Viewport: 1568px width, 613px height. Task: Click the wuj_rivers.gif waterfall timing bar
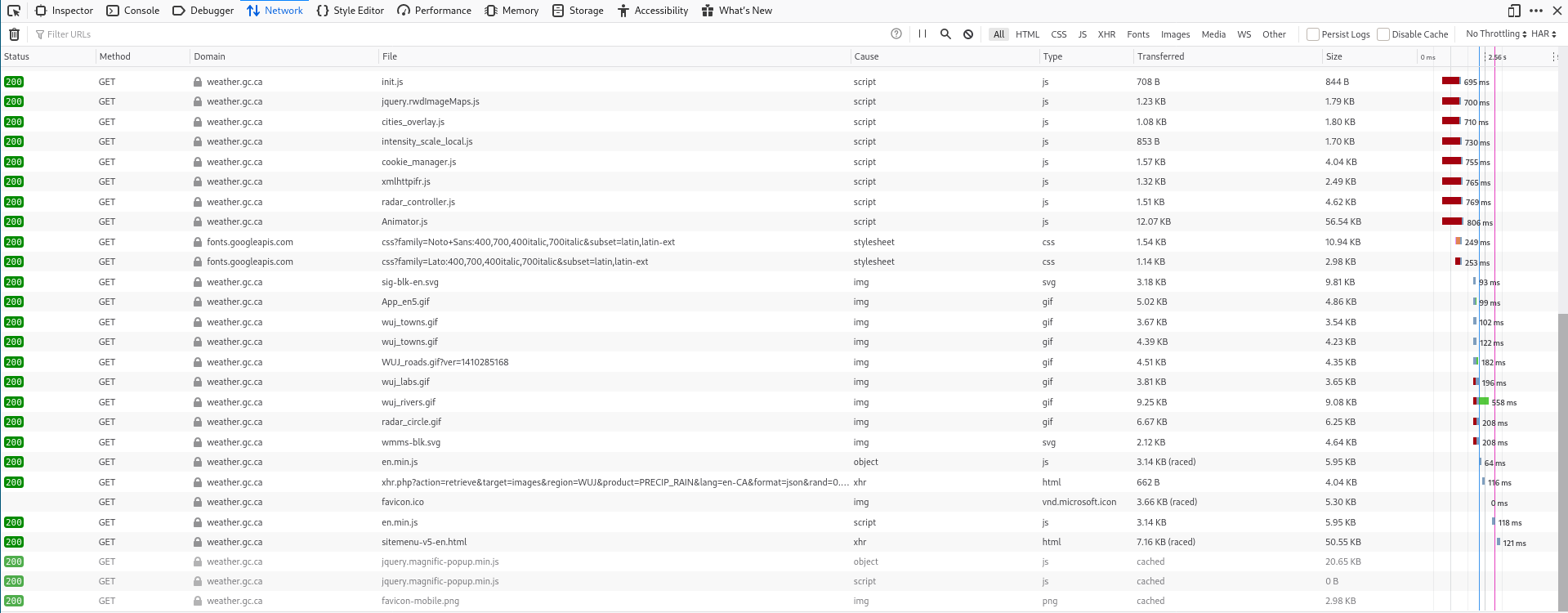pos(1481,401)
